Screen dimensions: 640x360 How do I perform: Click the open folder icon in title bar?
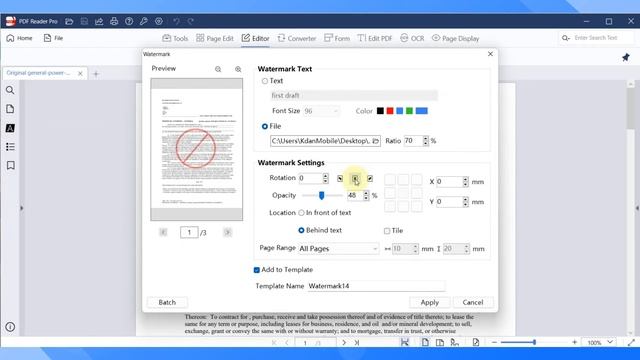click(69, 21)
